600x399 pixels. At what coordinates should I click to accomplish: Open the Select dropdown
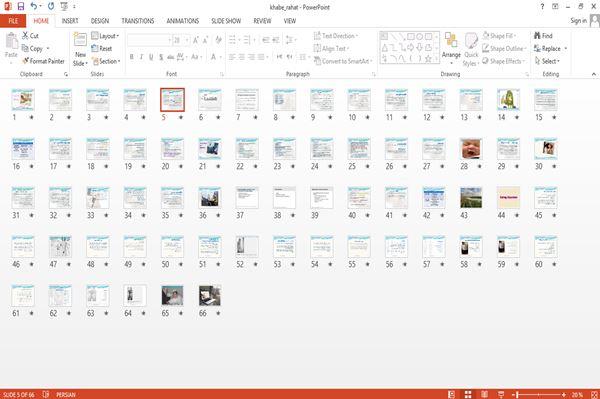547,61
